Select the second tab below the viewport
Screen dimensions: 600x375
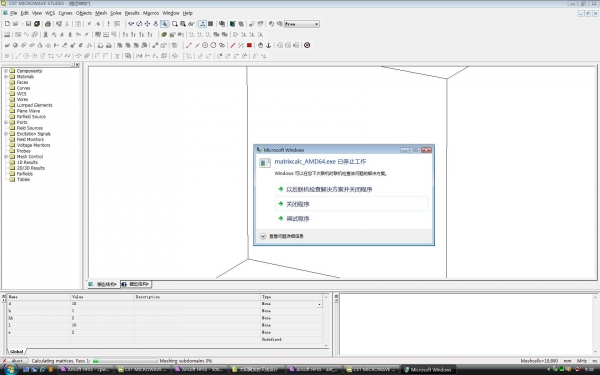click(136, 284)
